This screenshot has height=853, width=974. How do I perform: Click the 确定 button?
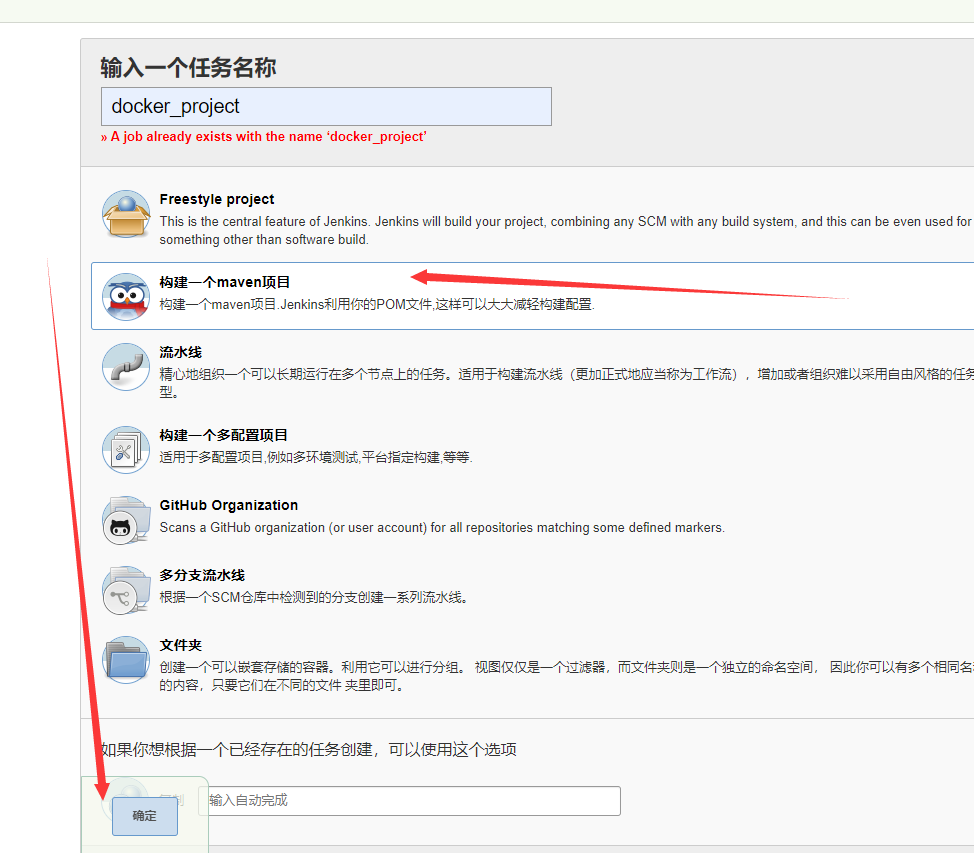pos(145,816)
